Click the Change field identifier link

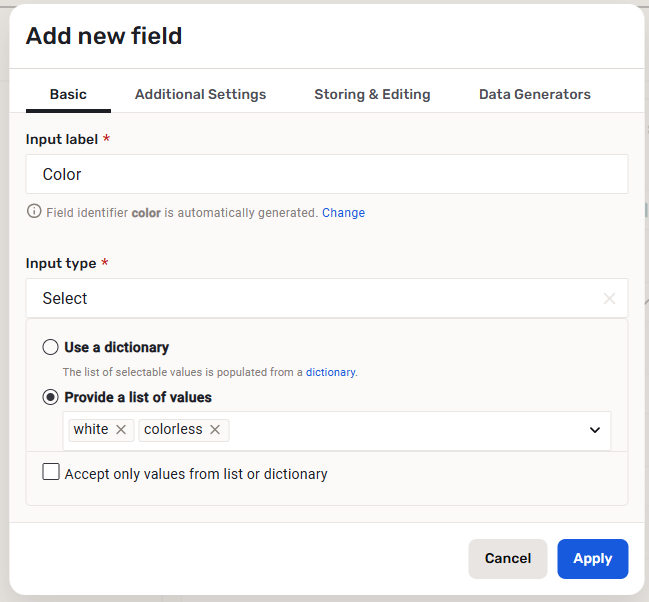(343, 213)
